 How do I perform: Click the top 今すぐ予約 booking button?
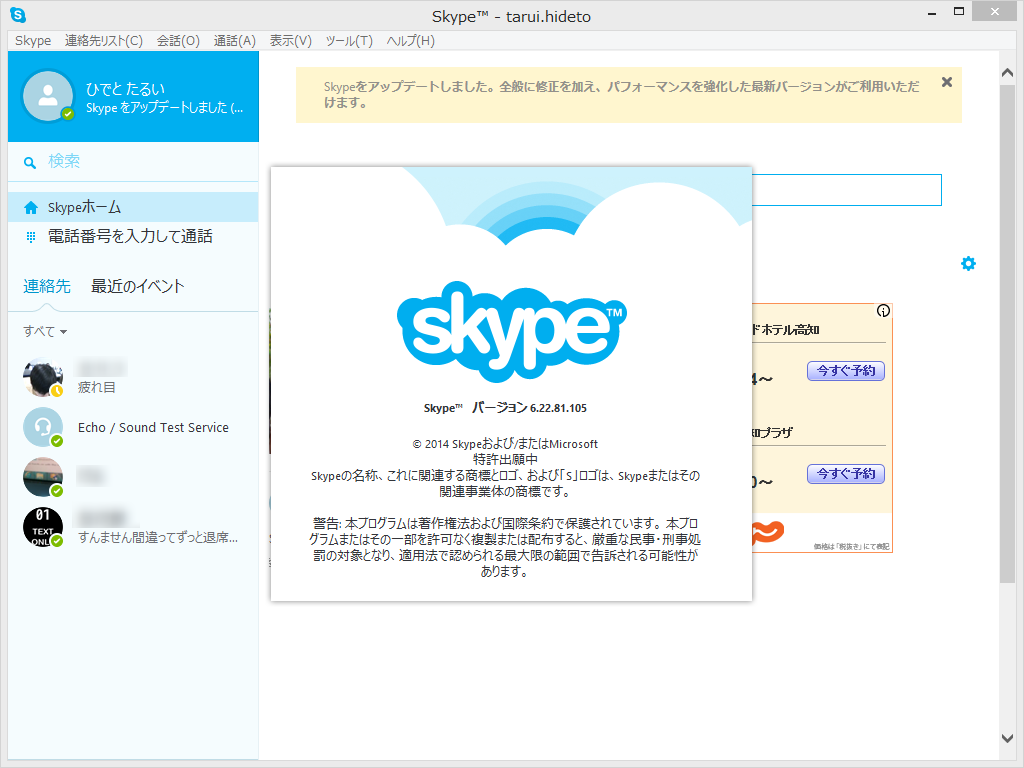845,371
